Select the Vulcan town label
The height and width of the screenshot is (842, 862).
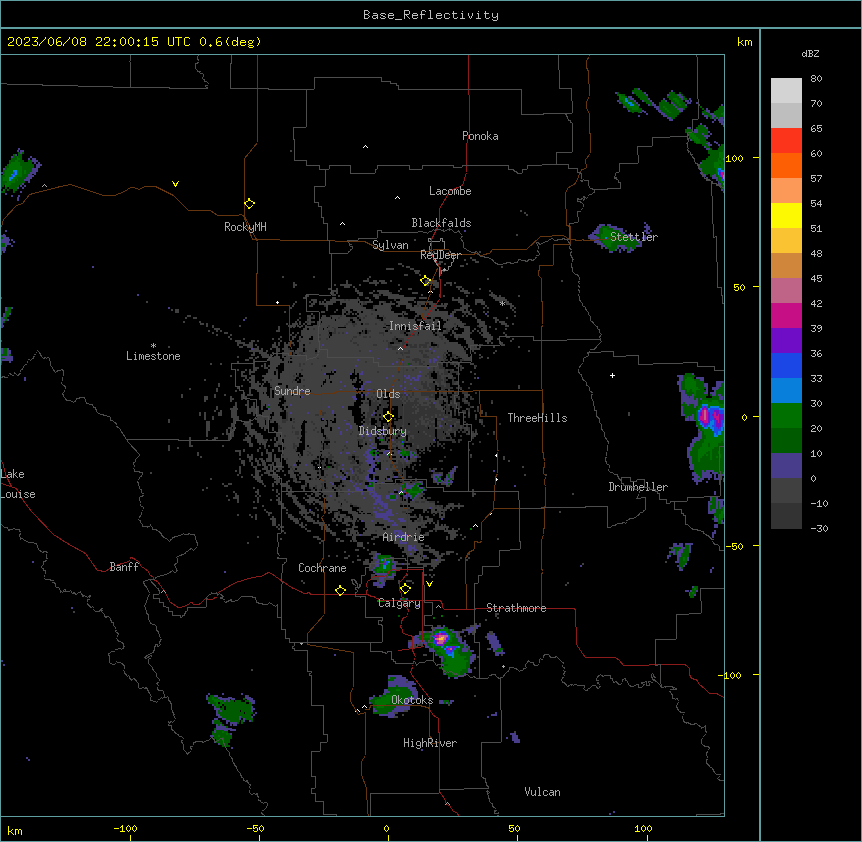click(542, 792)
